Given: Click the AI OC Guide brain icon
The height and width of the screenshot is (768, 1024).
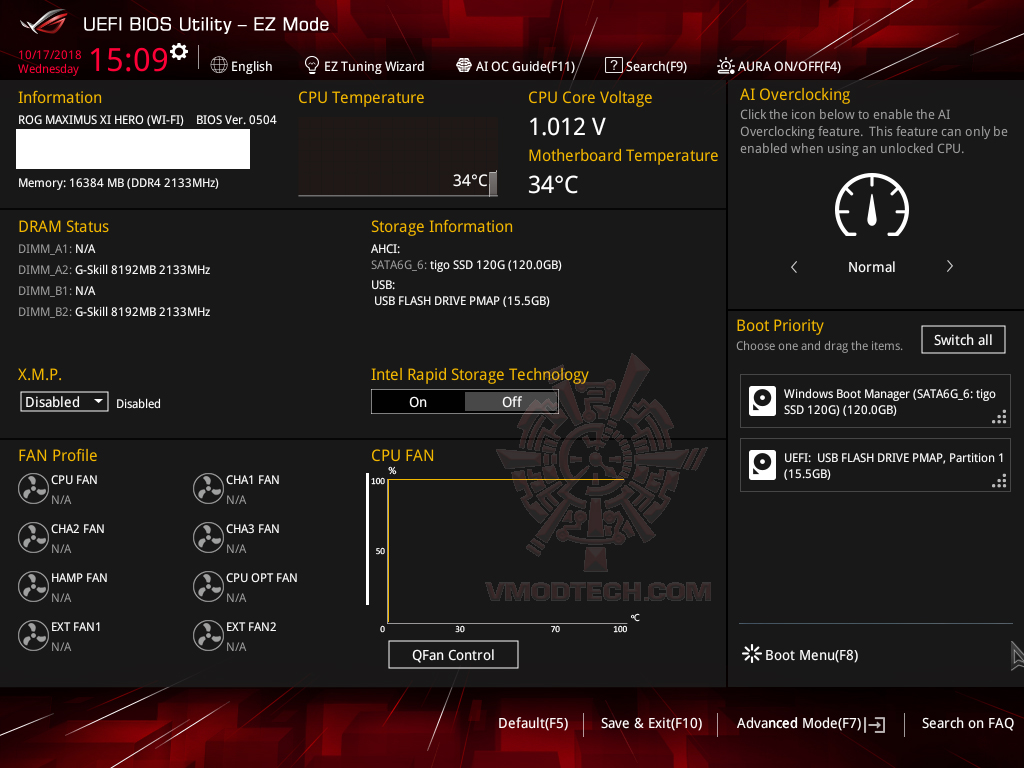Looking at the screenshot, I should point(464,65).
